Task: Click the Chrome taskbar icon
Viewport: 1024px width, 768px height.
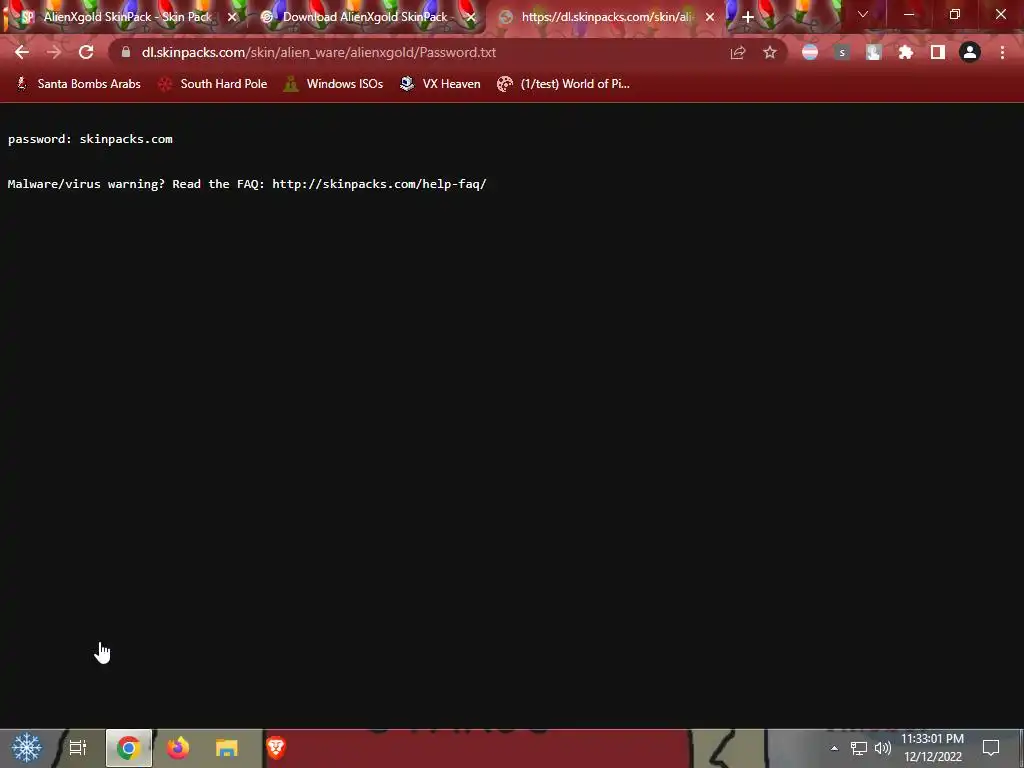Action: [129, 748]
